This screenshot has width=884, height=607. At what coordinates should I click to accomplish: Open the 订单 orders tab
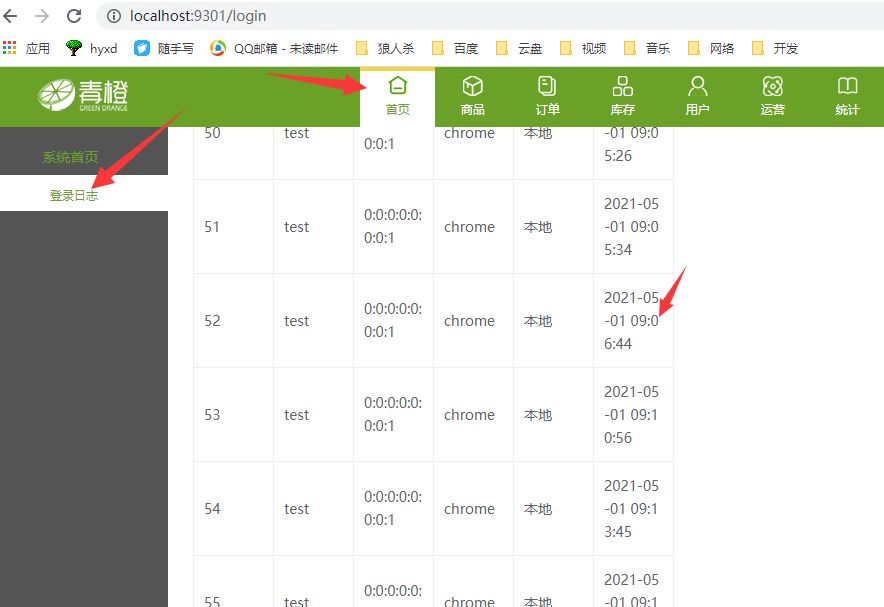(547, 97)
